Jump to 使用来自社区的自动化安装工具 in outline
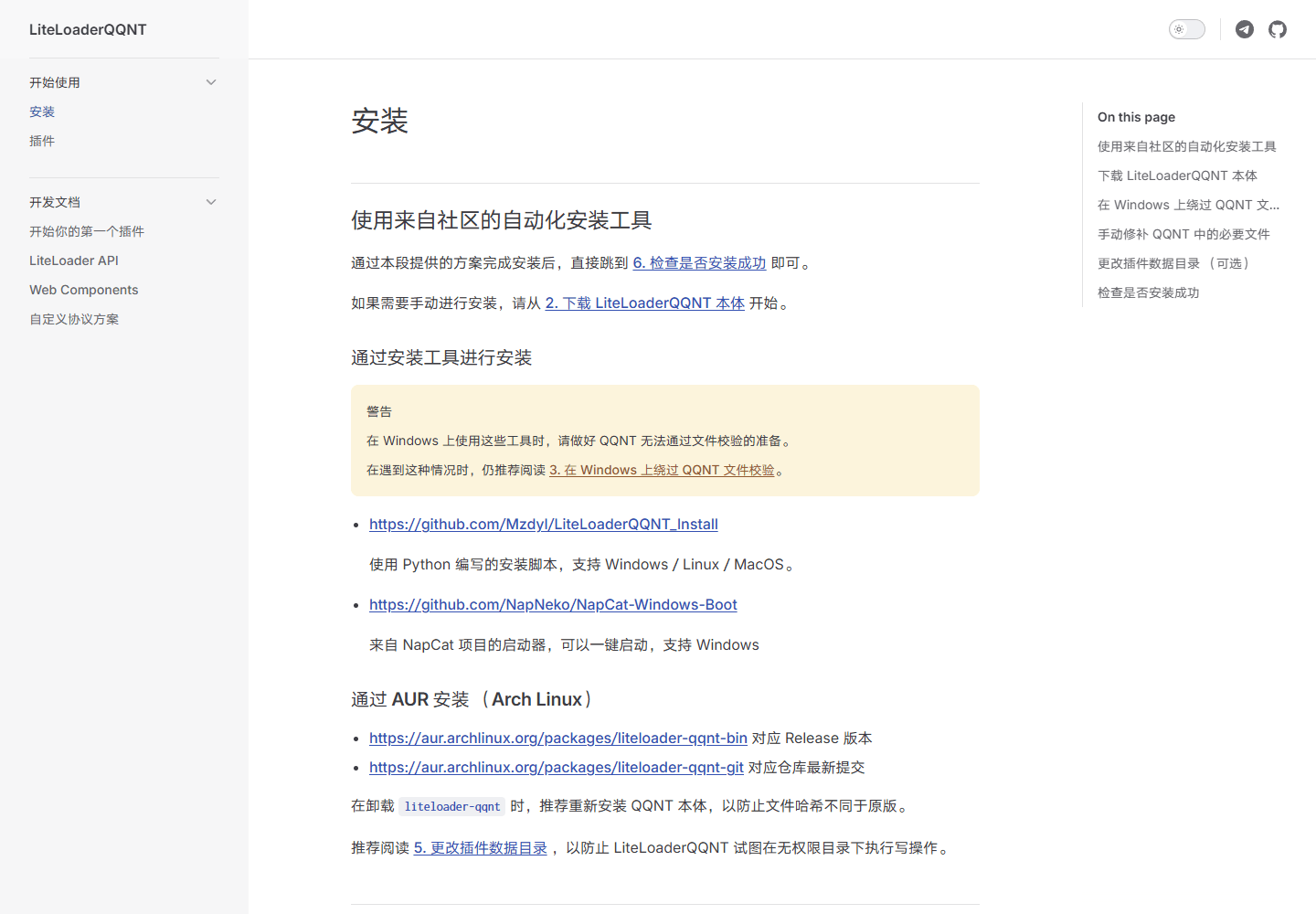This screenshot has width=1316, height=914. (x=1187, y=146)
